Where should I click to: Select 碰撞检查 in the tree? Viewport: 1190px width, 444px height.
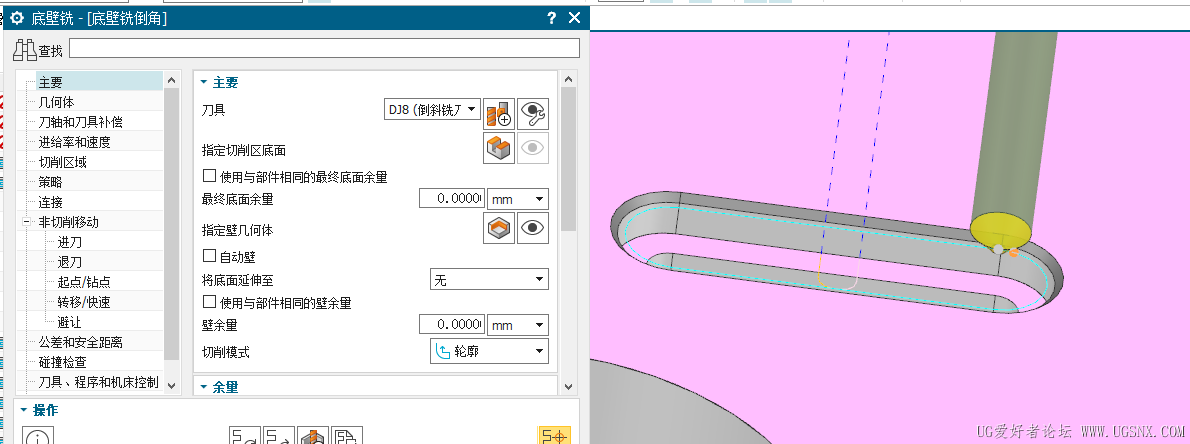tap(63, 363)
